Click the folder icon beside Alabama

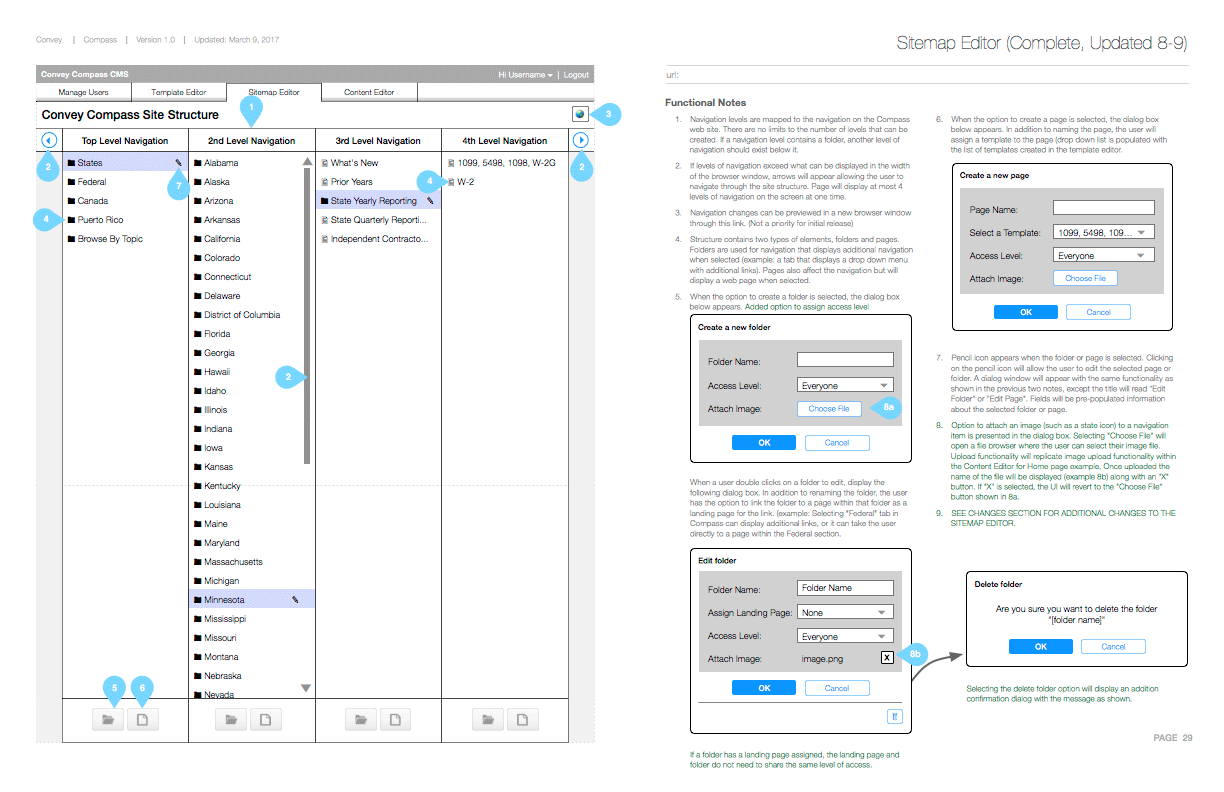pos(198,163)
